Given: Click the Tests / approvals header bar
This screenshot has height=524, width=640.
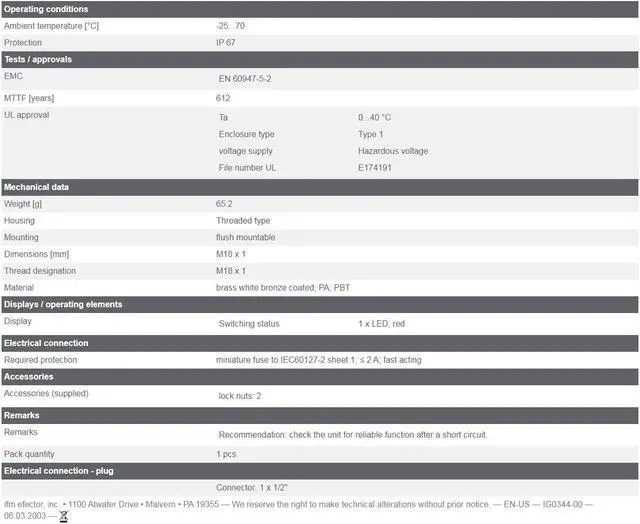Looking at the screenshot, I should point(38,59).
